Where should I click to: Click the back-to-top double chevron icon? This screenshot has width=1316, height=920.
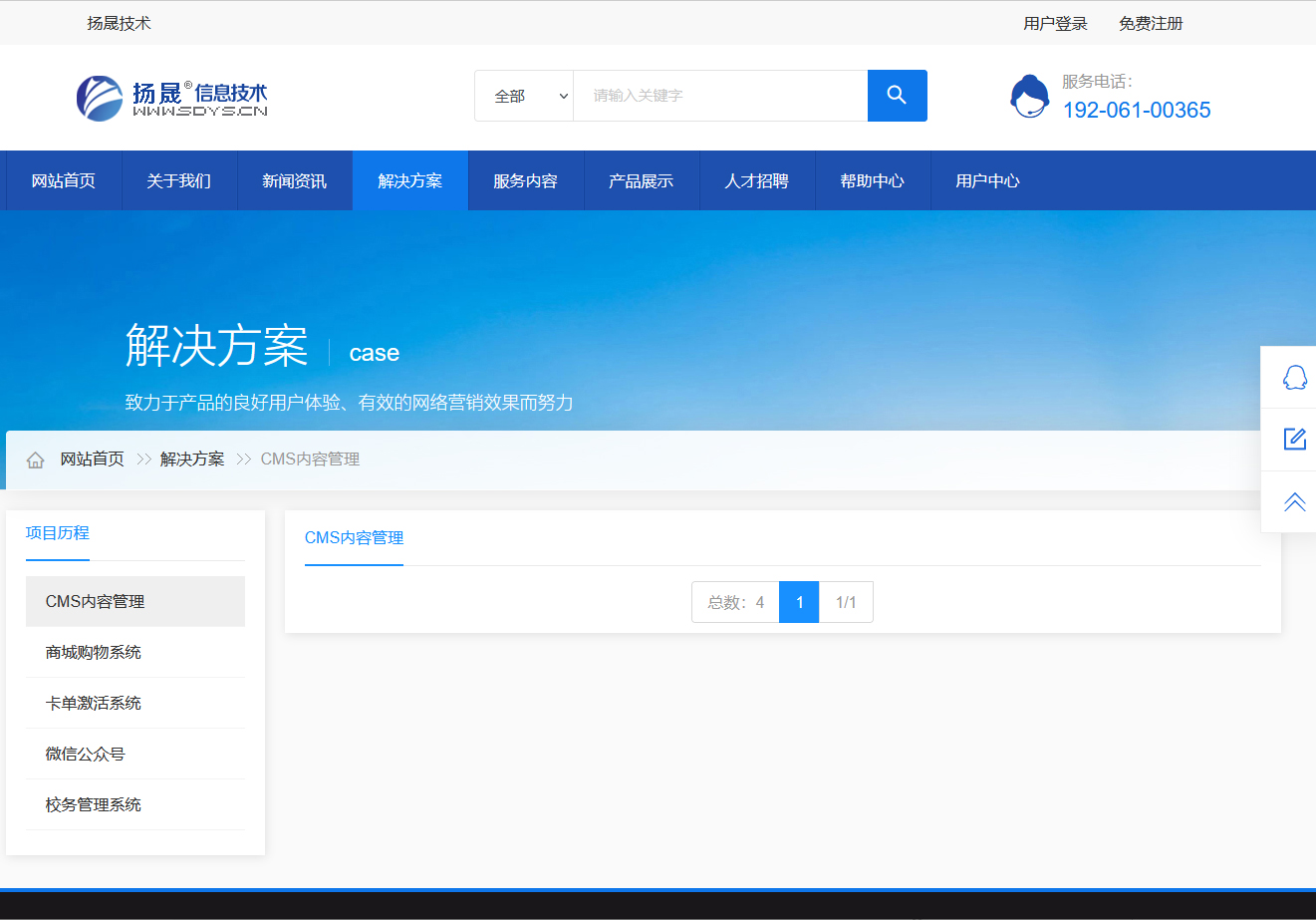point(1294,501)
